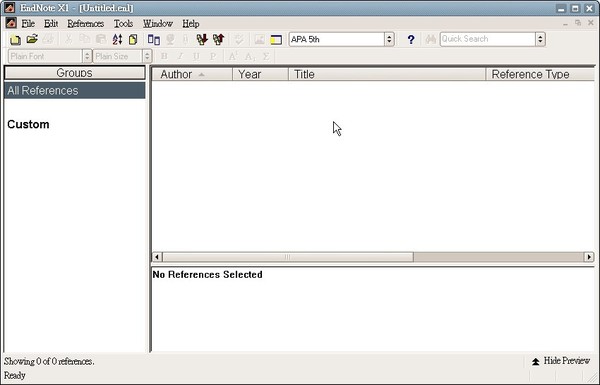Toggle Superscript formatting button
This screenshot has width=600, height=385.
(233, 57)
